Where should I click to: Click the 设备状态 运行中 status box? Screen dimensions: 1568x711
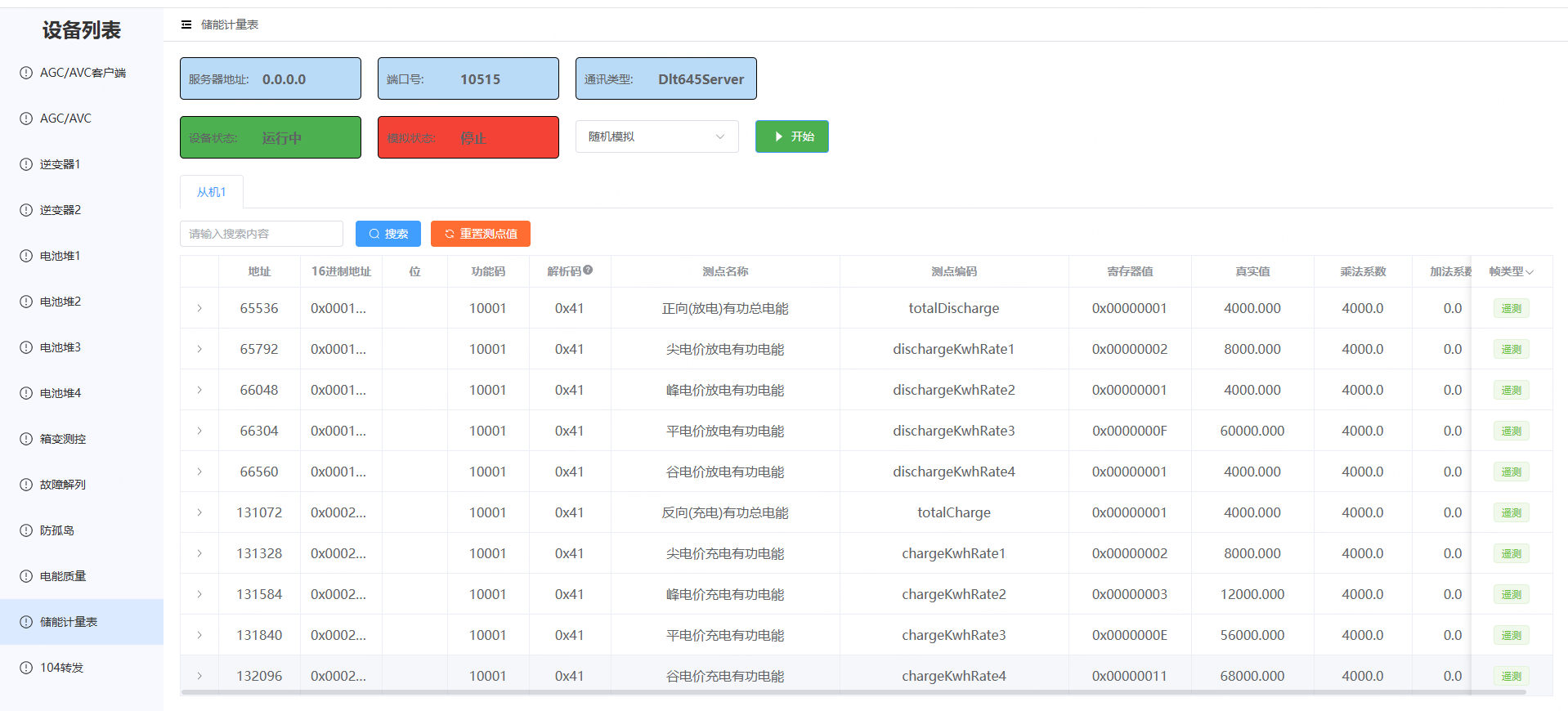pyautogui.click(x=271, y=137)
